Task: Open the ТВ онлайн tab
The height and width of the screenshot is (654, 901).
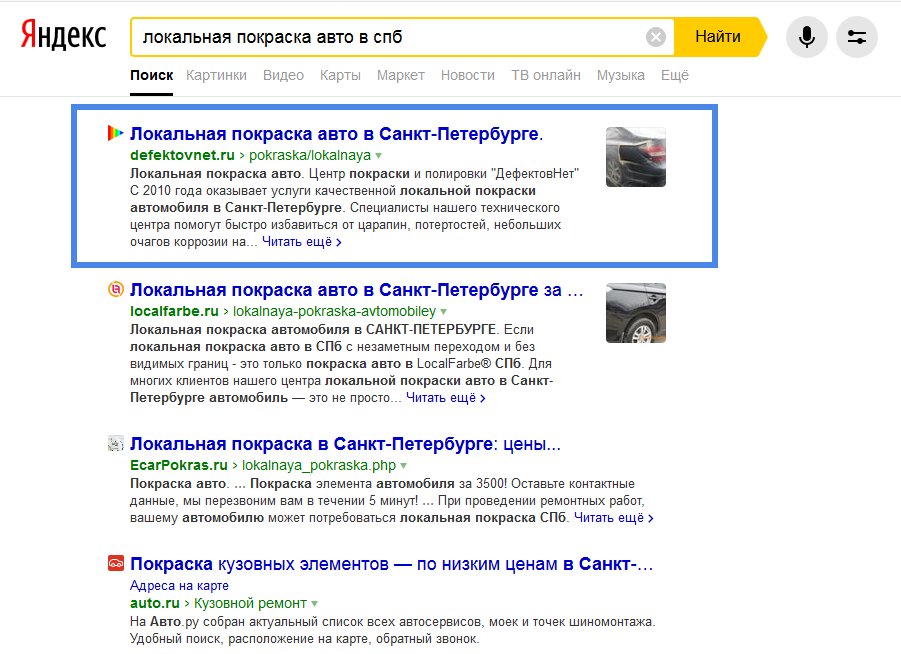Action: click(x=546, y=75)
